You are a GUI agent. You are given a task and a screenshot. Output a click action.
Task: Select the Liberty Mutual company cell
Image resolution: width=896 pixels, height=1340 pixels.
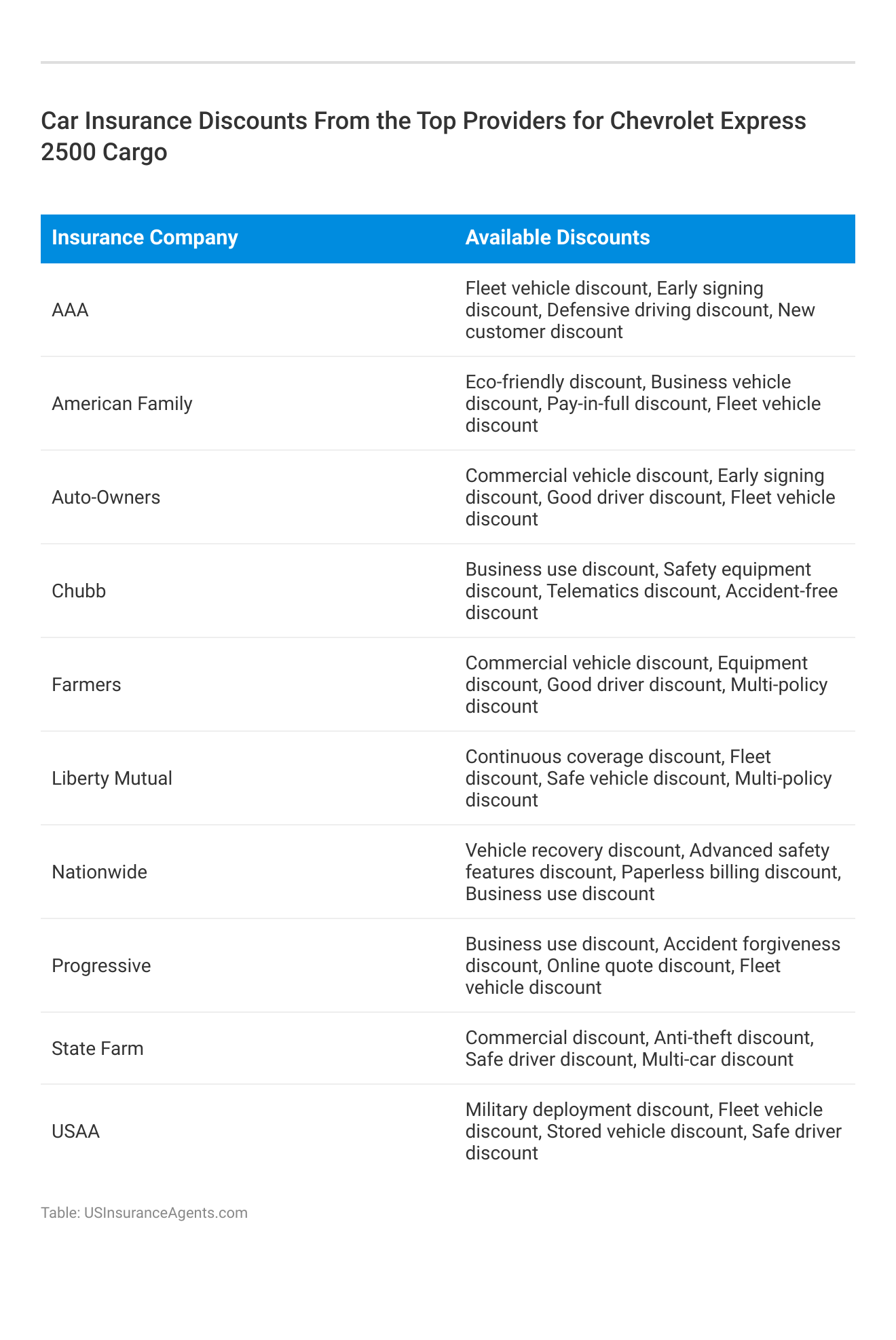tap(112, 779)
